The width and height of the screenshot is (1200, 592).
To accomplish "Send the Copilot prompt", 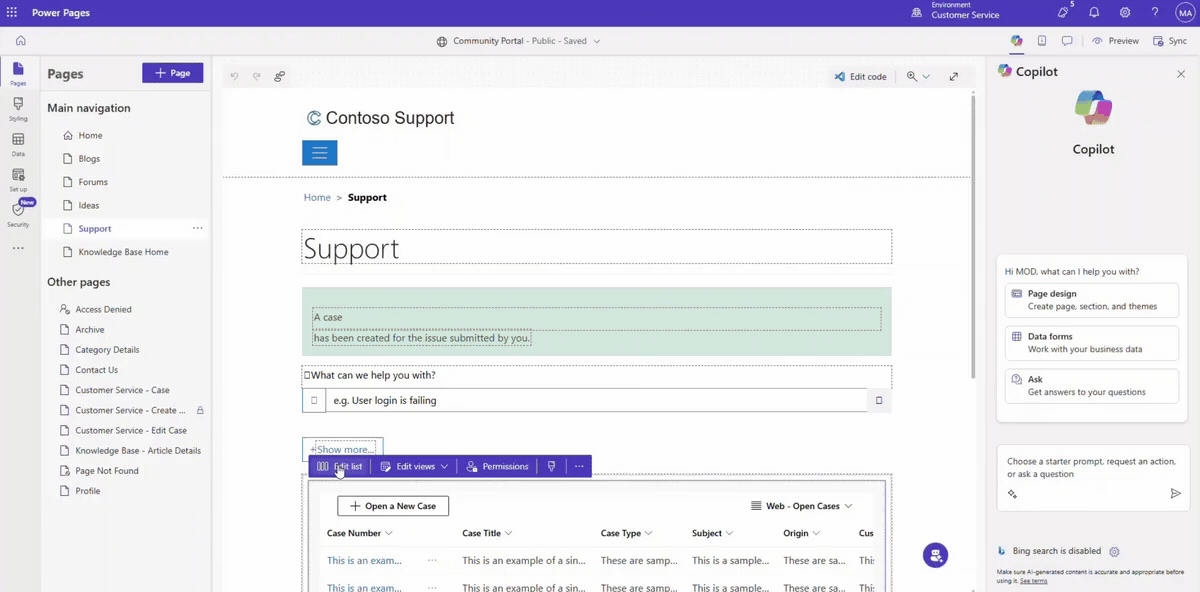I will [1176, 494].
